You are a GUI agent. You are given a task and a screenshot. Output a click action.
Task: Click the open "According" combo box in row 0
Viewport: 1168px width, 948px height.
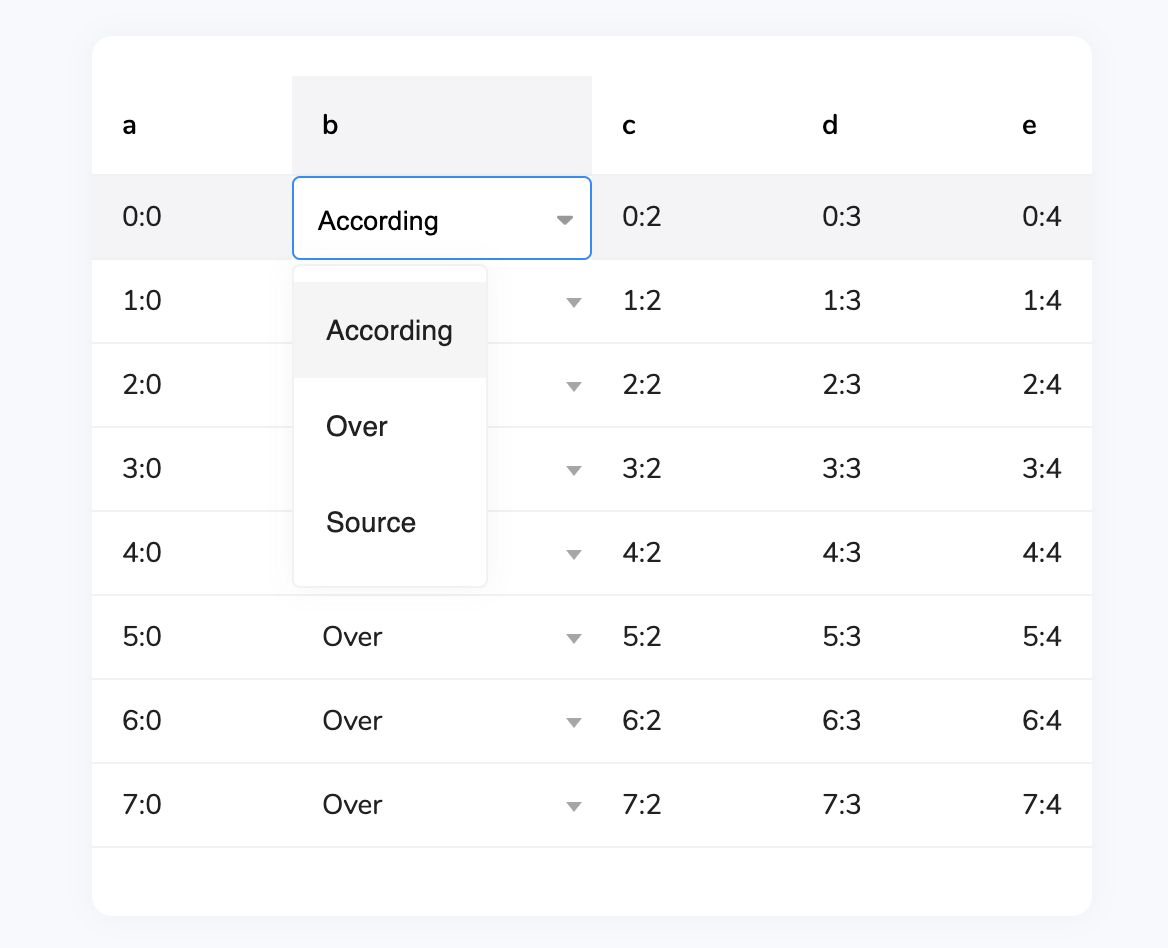(430, 220)
